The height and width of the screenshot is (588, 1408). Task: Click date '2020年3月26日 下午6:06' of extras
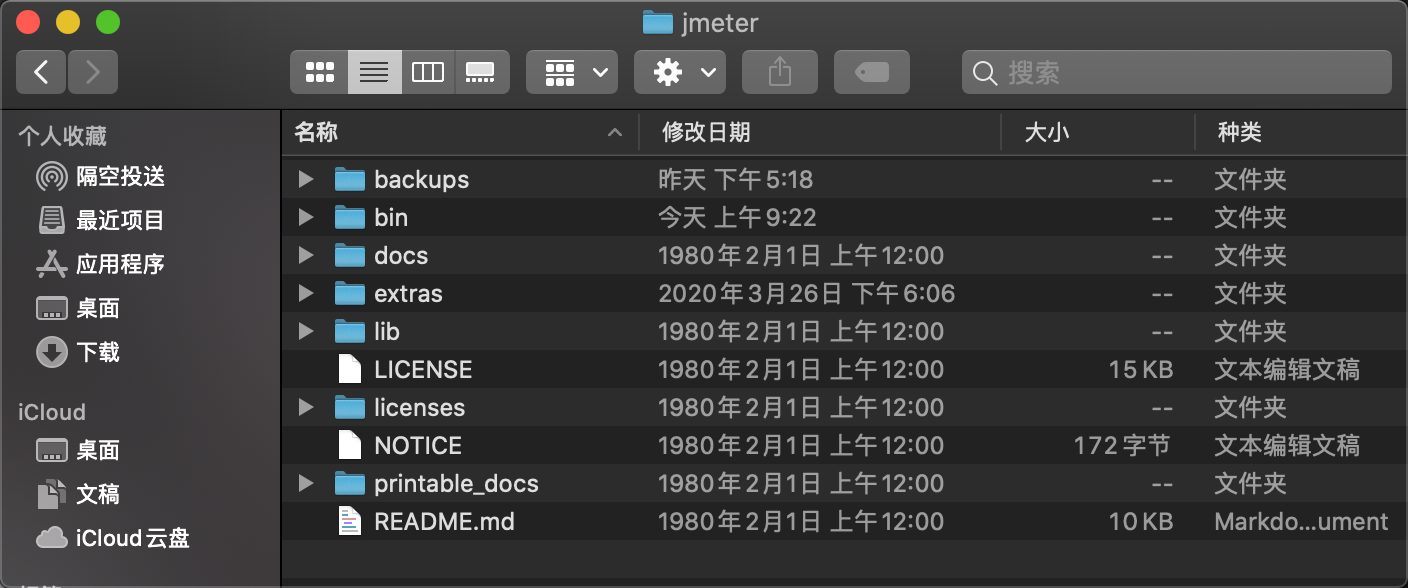click(x=806, y=294)
